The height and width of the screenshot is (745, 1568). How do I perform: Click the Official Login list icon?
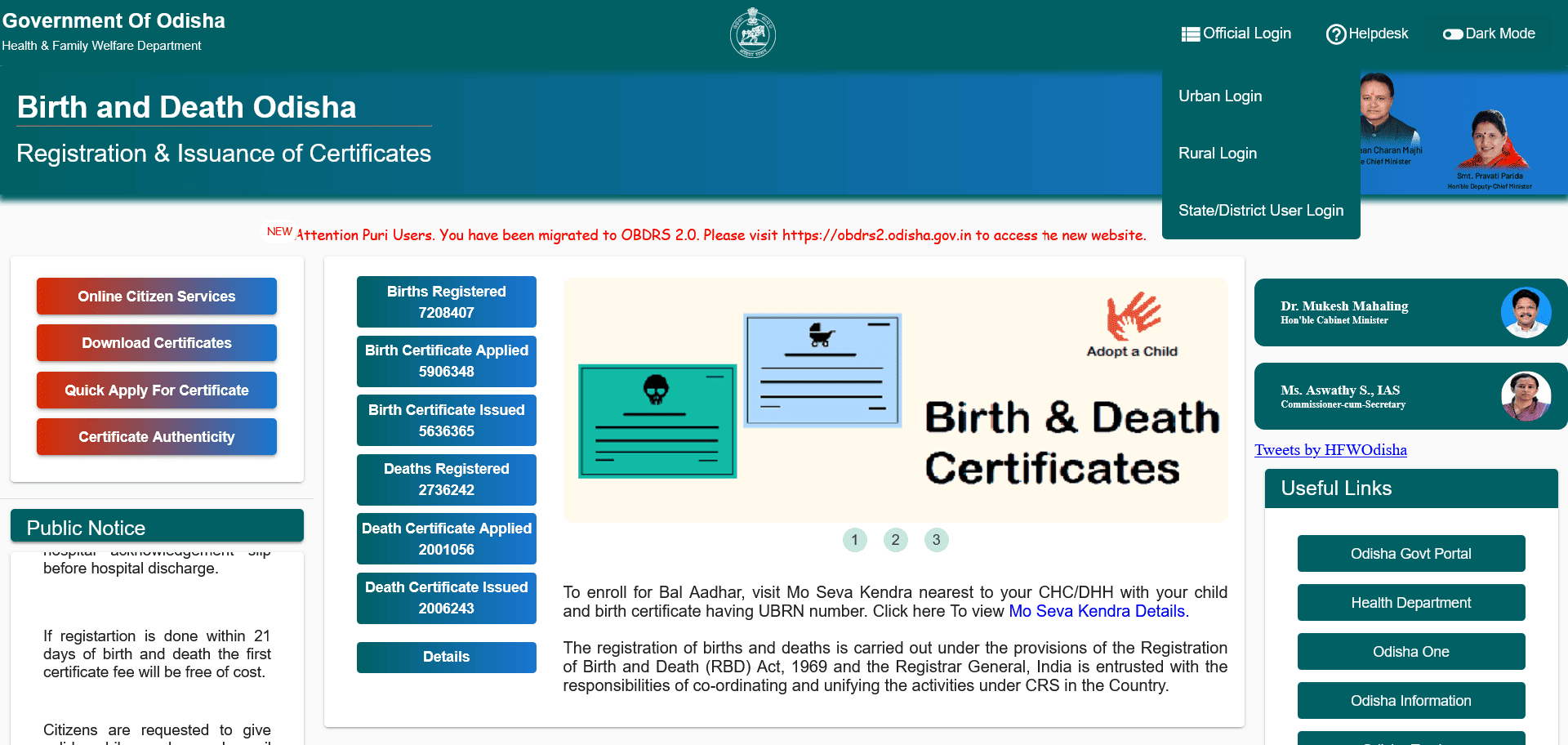(x=1190, y=34)
